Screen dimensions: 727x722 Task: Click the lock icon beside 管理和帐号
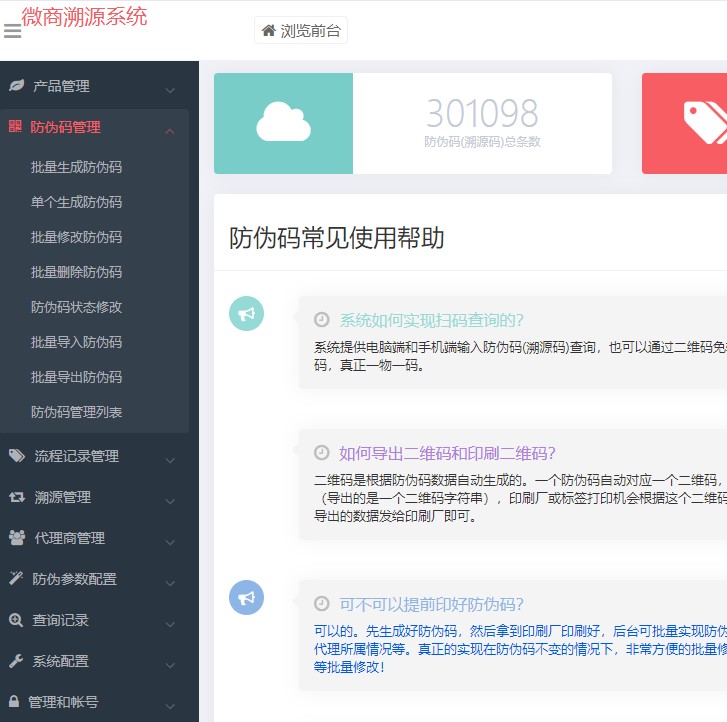tap(14, 701)
